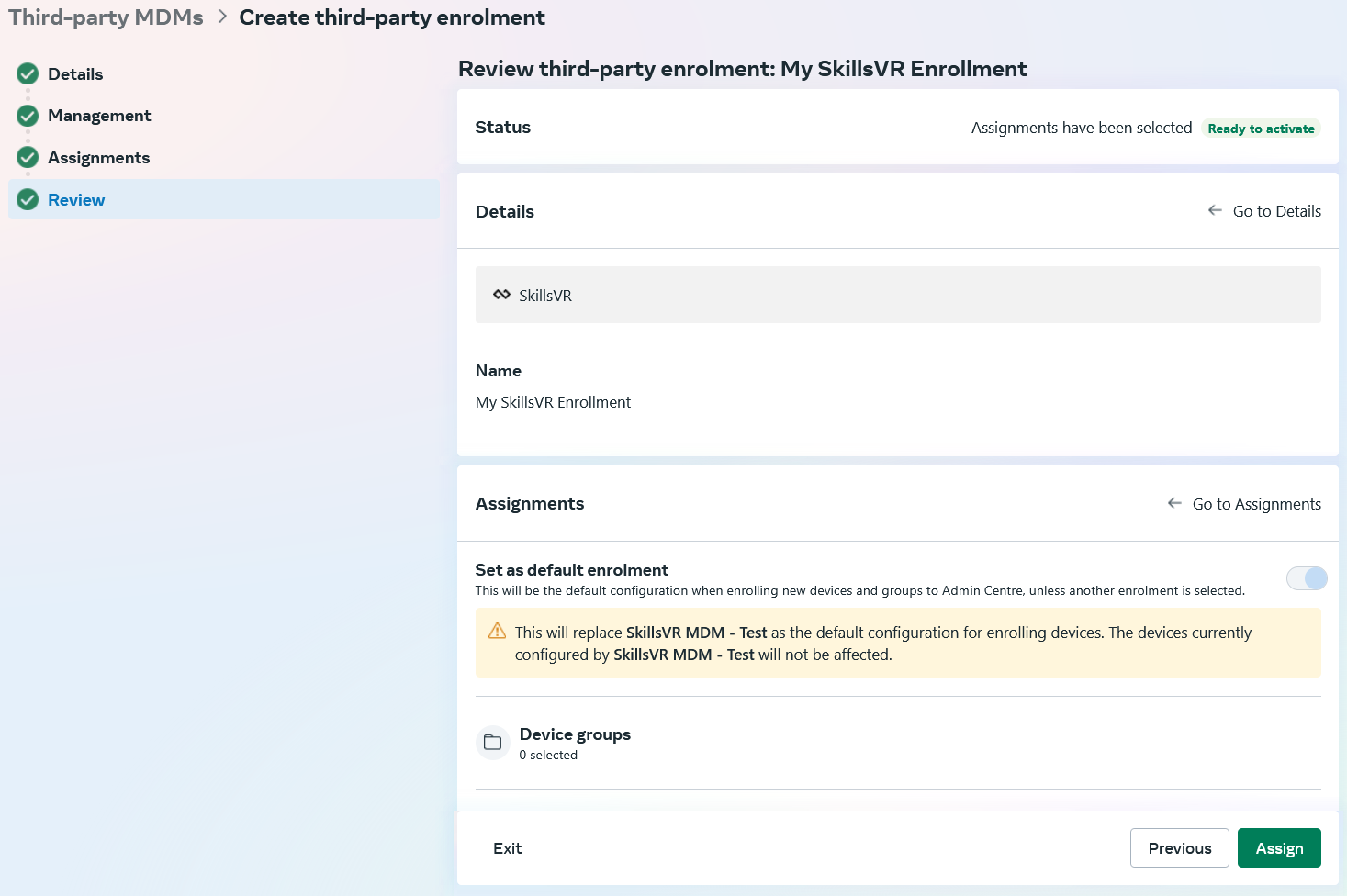This screenshot has width=1347, height=896.
Task: Click the Third-party MDMs breadcrumb link
Action: [107, 17]
